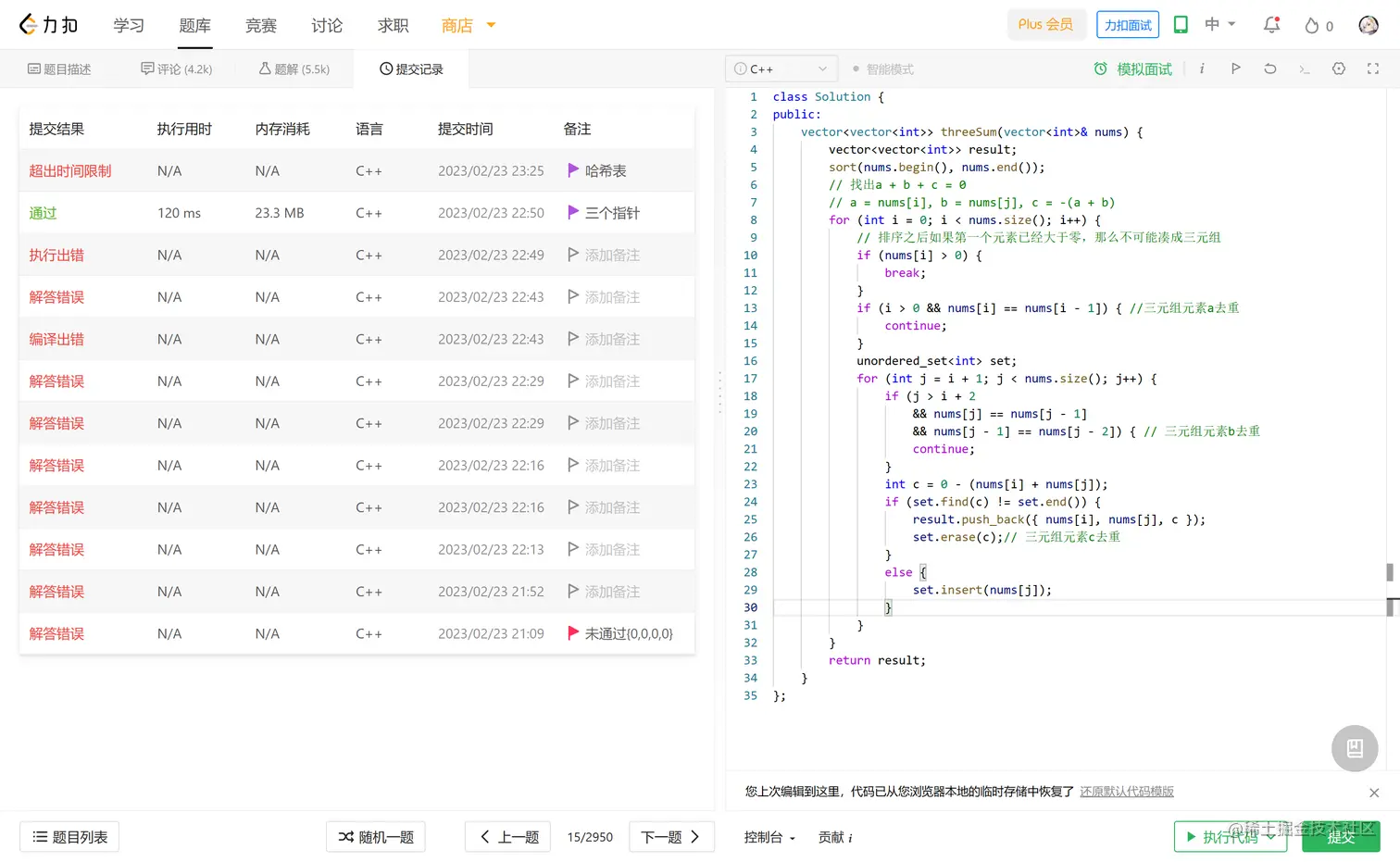
Task: Click the 15/2950 problem counter
Action: point(590,837)
